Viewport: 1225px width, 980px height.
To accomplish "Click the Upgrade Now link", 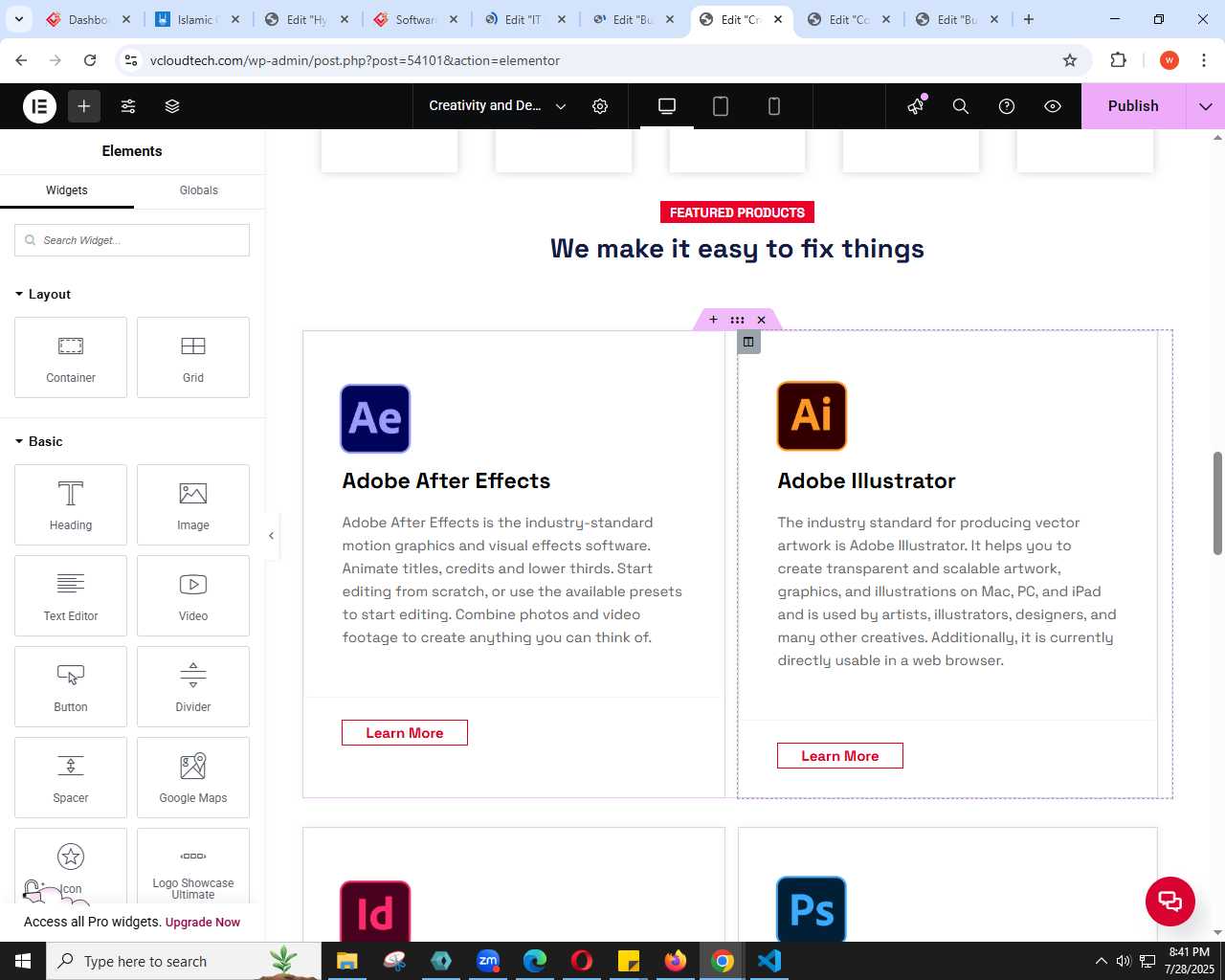I will pyautogui.click(x=203, y=923).
